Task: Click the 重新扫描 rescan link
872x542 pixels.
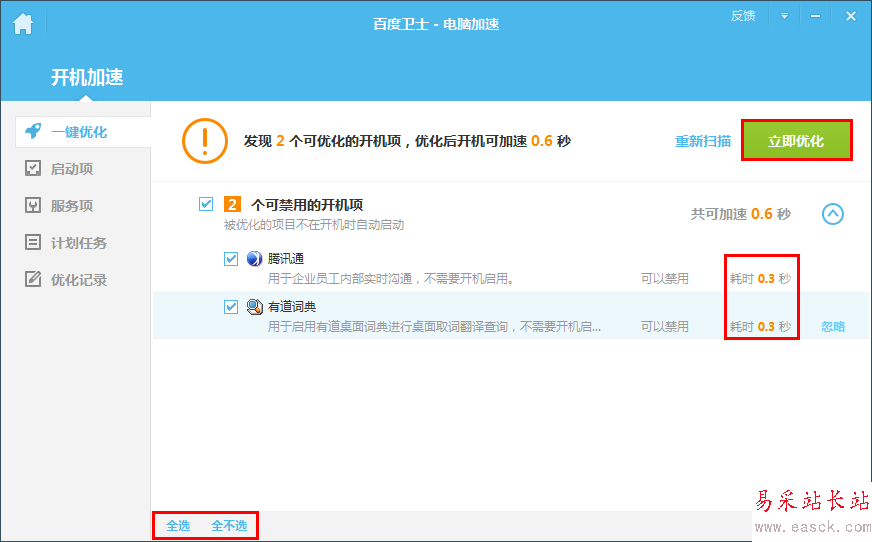Action: [x=703, y=141]
